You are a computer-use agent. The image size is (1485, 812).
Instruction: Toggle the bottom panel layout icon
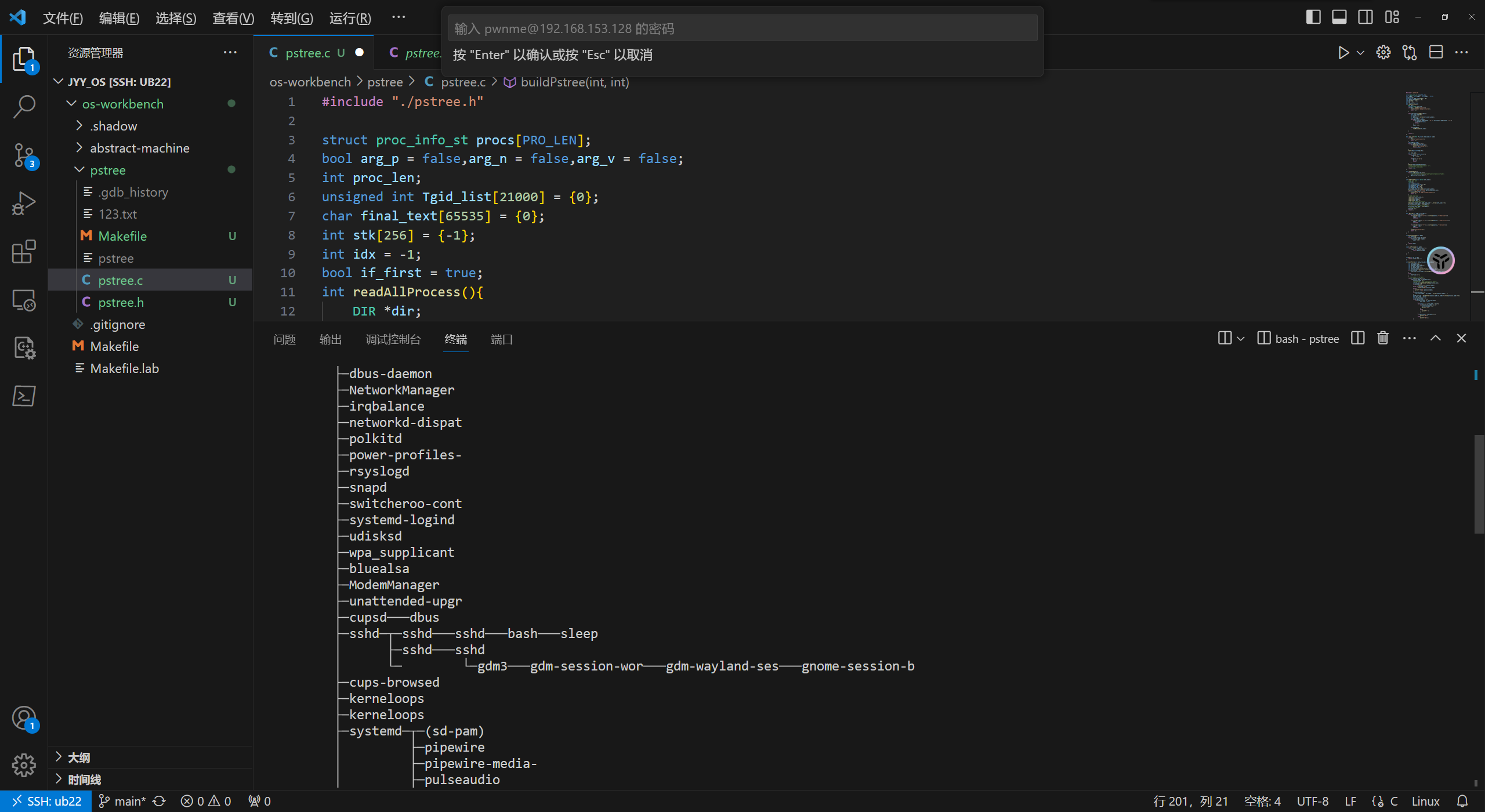(1339, 17)
